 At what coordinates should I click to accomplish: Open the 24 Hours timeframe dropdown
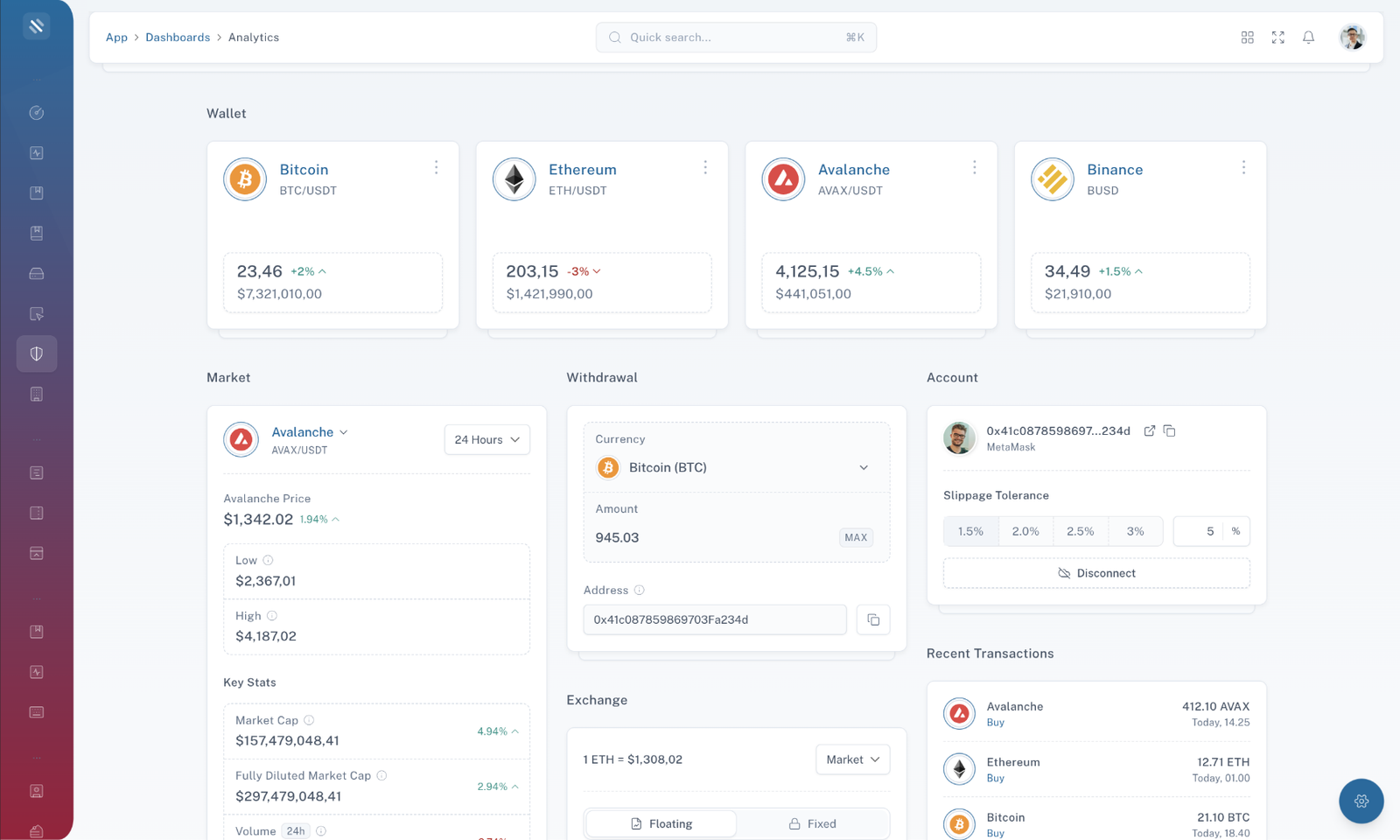[486, 439]
